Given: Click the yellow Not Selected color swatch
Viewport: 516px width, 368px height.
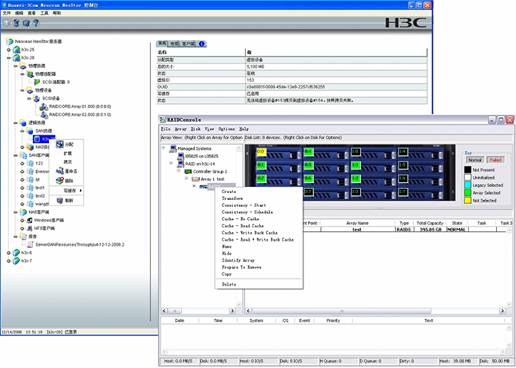Looking at the screenshot, I should [468, 200].
